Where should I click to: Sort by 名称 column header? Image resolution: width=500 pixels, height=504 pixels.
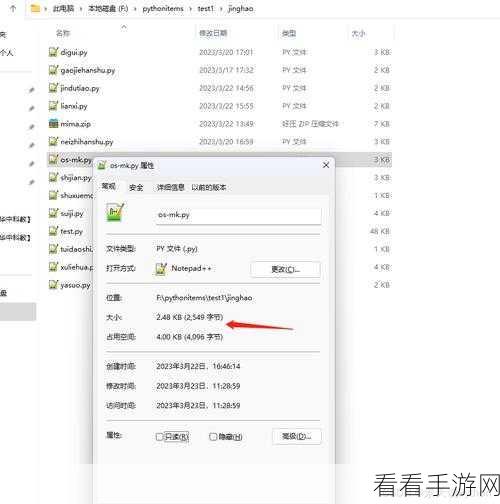63,33
